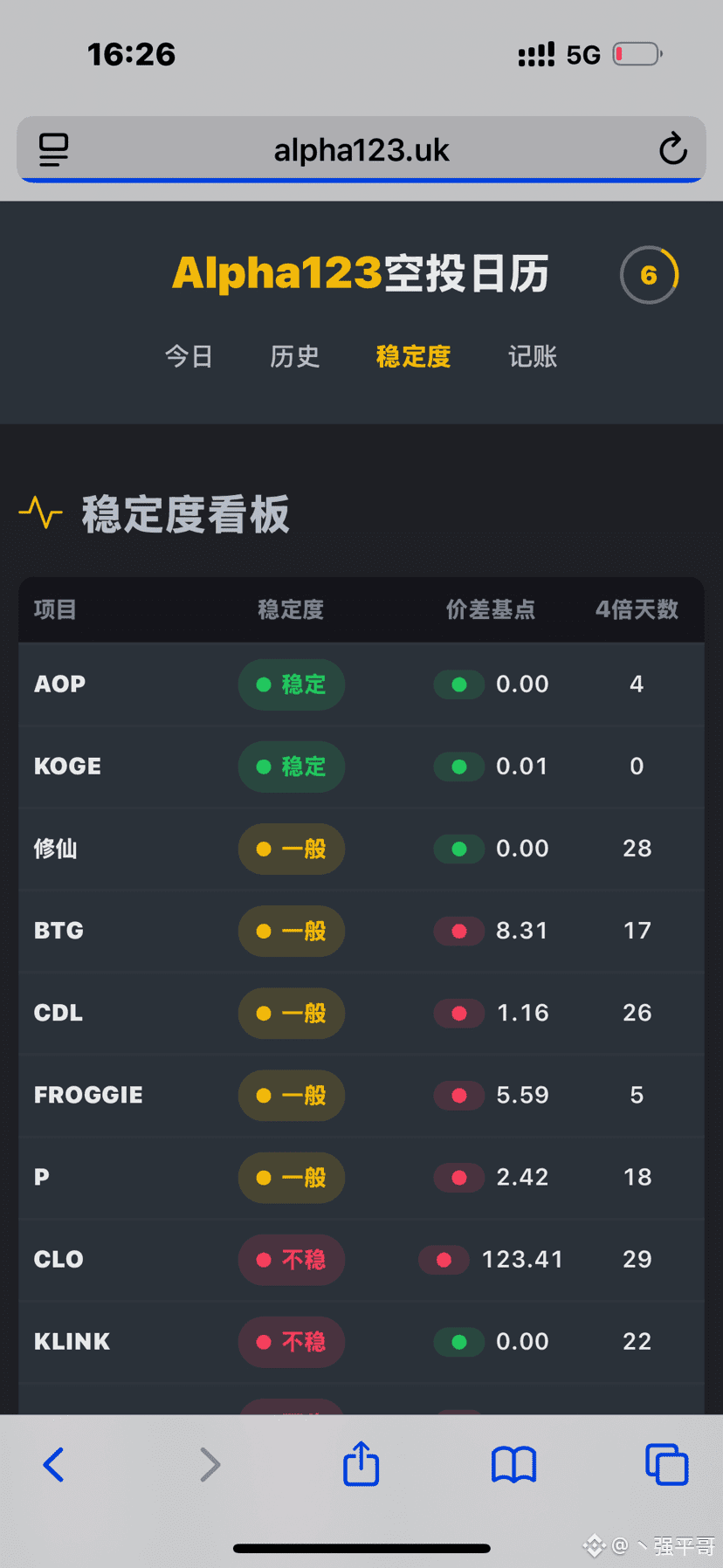Click the KOGE project name

pyautogui.click(x=67, y=767)
